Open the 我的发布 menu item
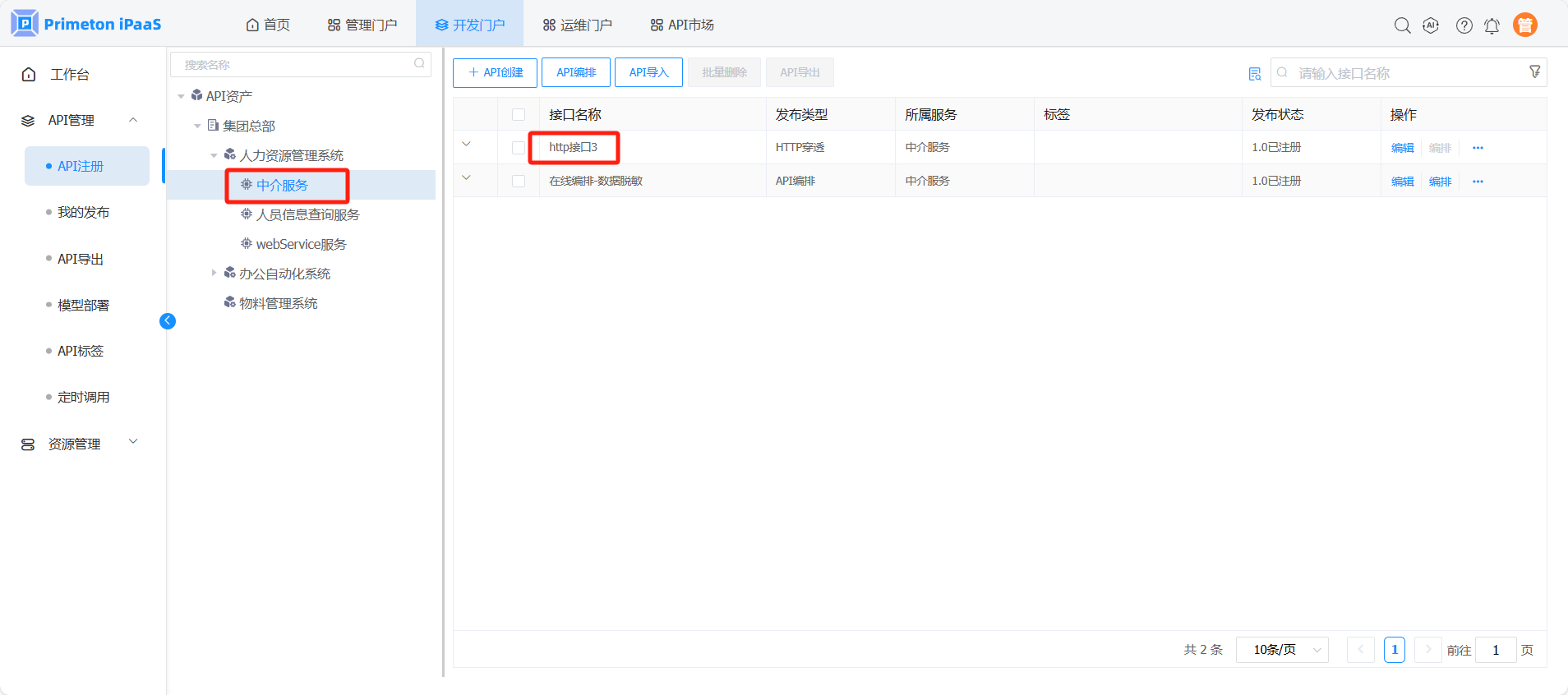1568x695 pixels. (x=83, y=212)
